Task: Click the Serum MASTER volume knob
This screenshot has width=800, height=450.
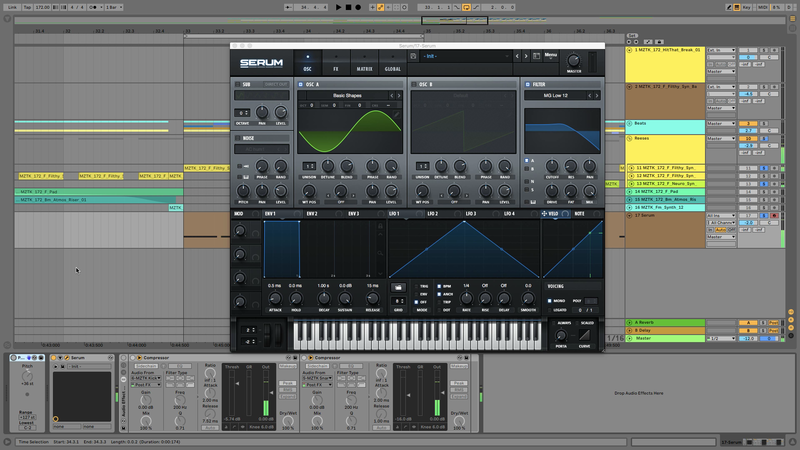Action: point(573,60)
